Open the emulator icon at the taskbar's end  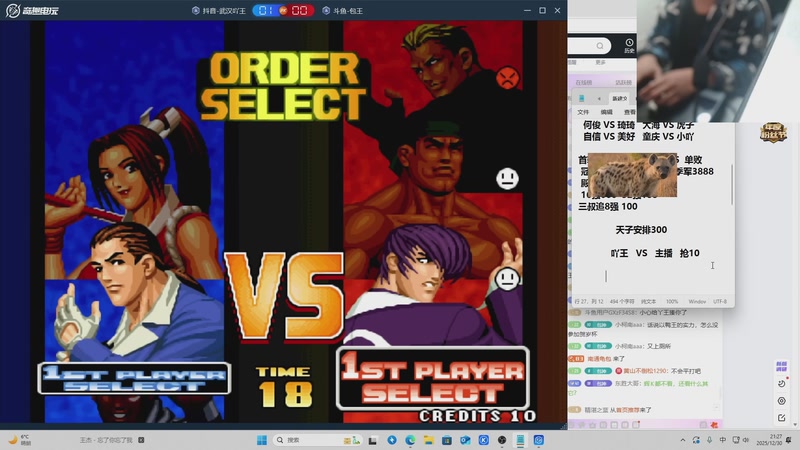click(539, 440)
